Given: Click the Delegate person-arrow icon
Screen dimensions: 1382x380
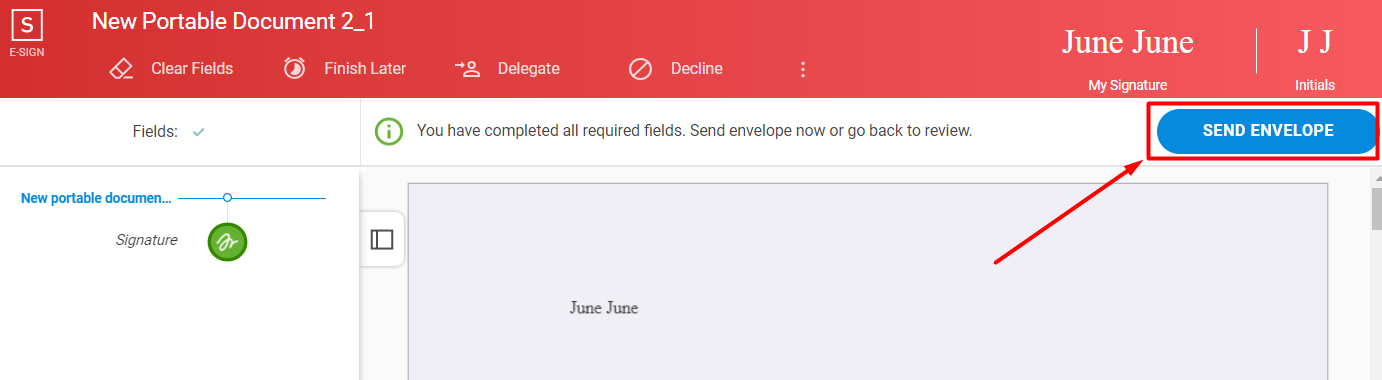Looking at the screenshot, I should click(x=468, y=68).
